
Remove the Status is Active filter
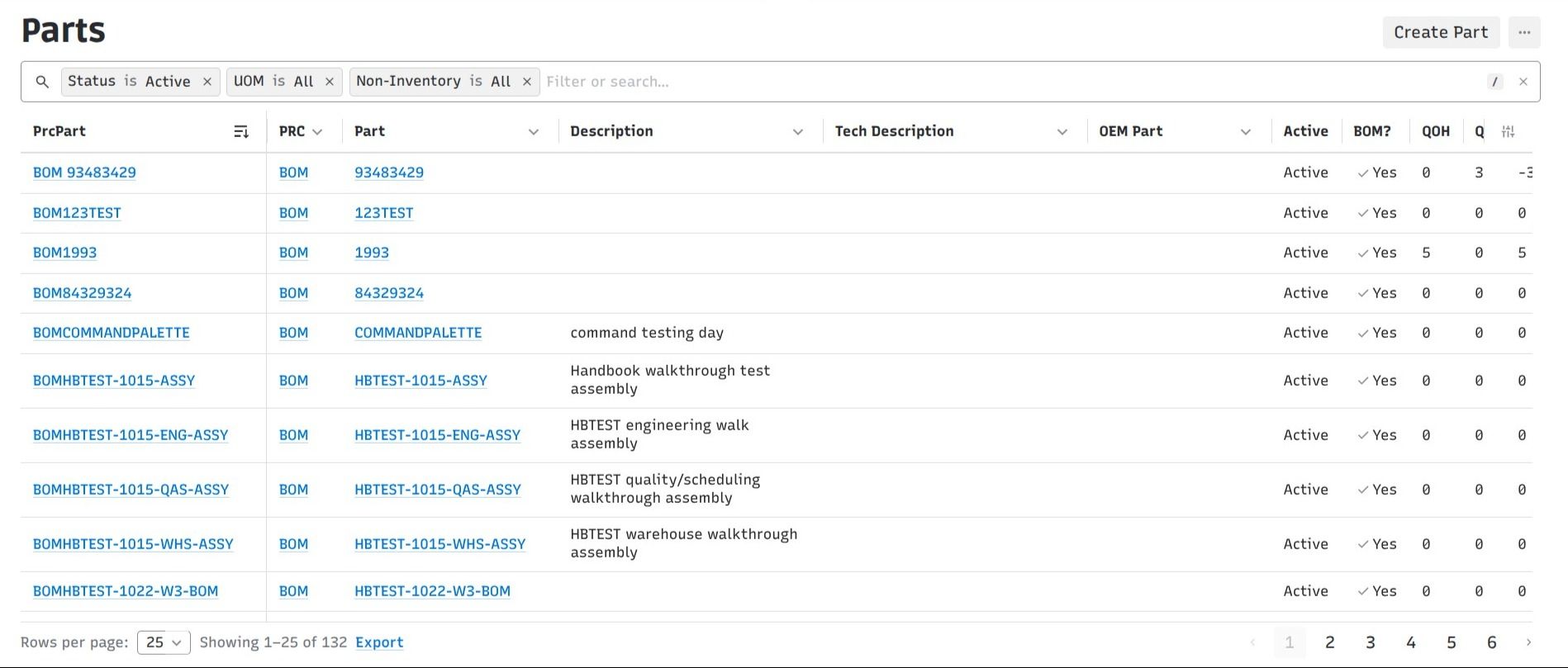point(207,82)
